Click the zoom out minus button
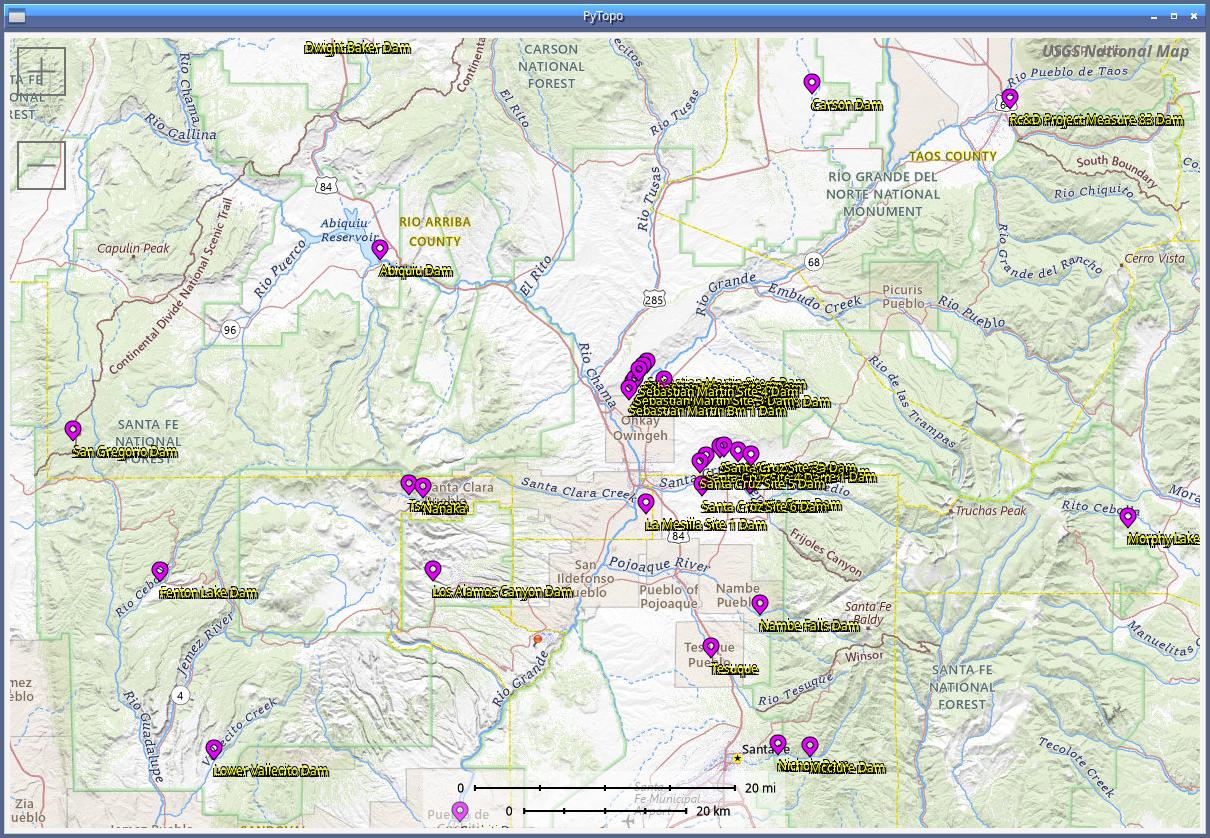Screen dimensions: 1210x838 [x=41, y=165]
